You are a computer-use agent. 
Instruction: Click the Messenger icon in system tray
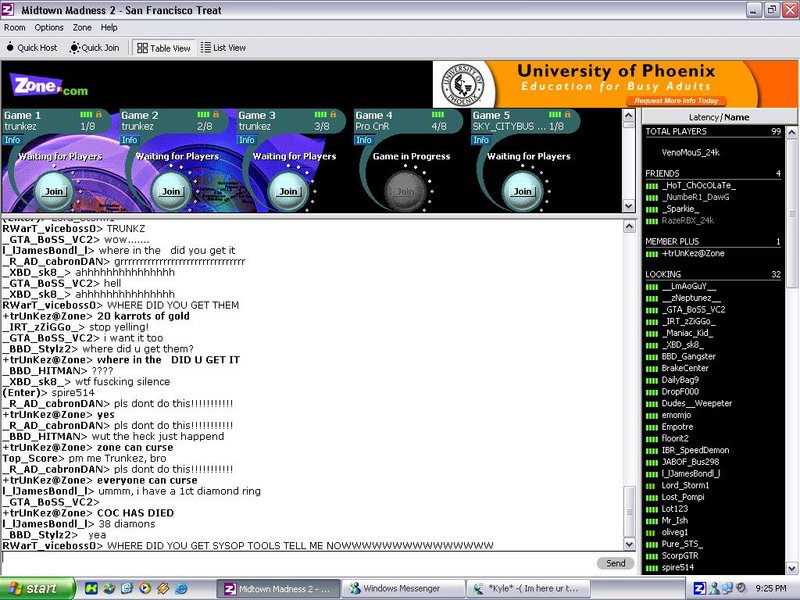click(714, 589)
